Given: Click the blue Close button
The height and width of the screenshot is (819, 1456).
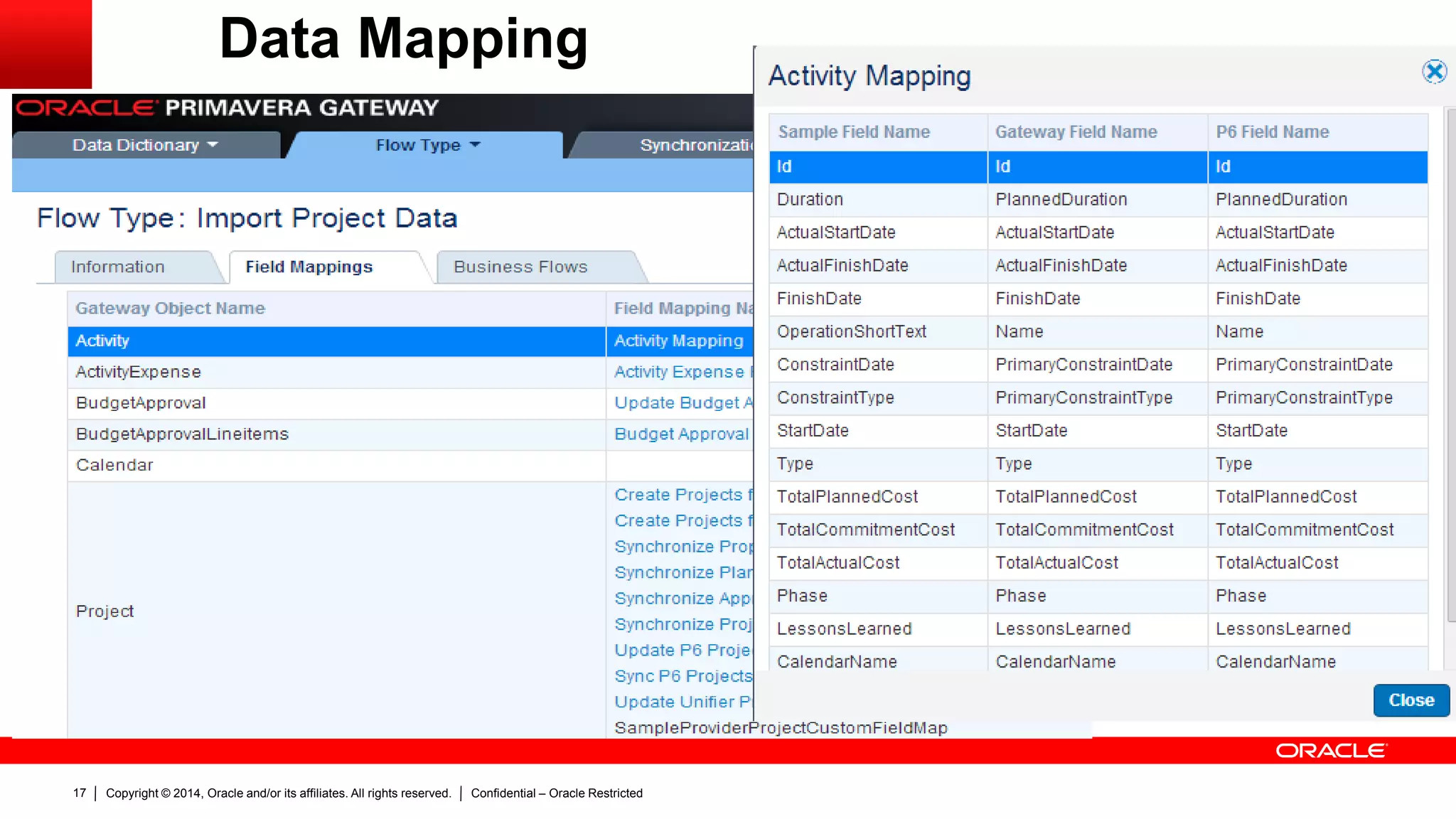Looking at the screenshot, I should pos(1411,700).
